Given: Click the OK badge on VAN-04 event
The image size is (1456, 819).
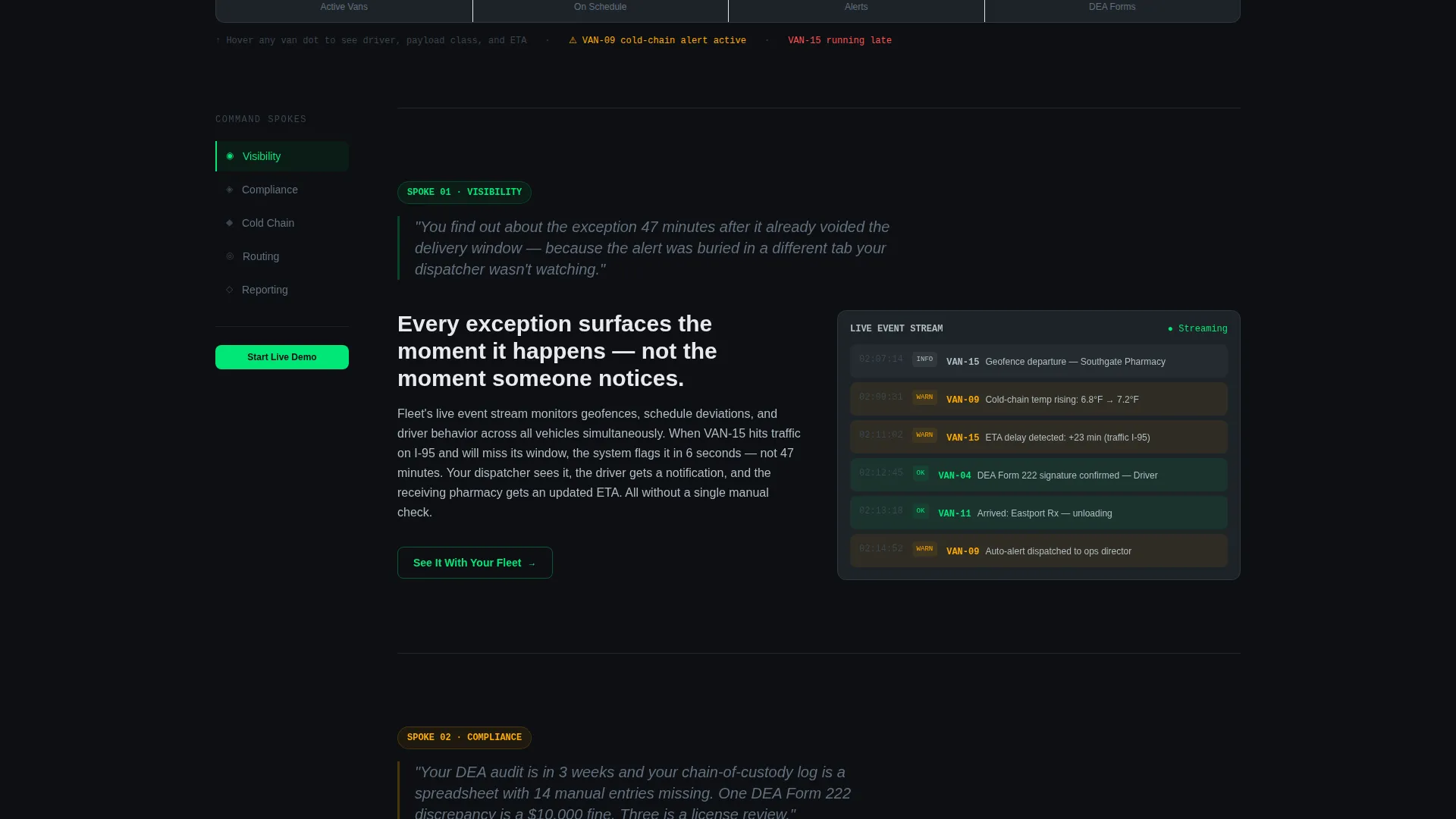Looking at the screenshot, I should 921,473.
